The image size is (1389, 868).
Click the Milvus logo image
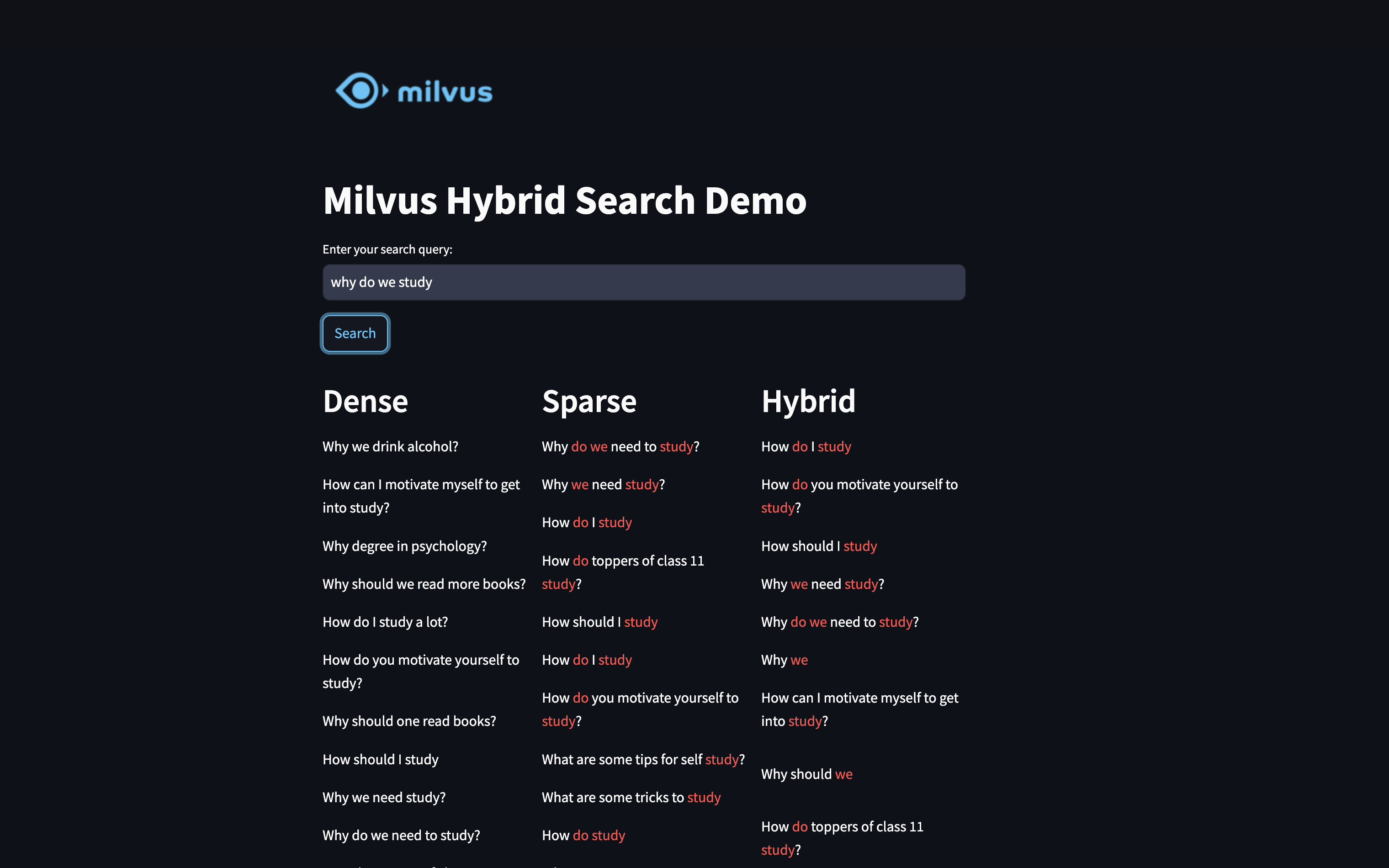(x=414, y=91)
